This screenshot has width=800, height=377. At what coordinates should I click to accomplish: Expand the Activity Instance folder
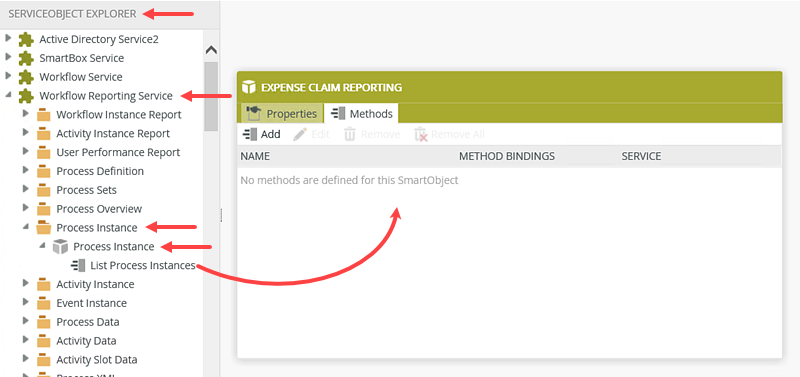point(26,283)
